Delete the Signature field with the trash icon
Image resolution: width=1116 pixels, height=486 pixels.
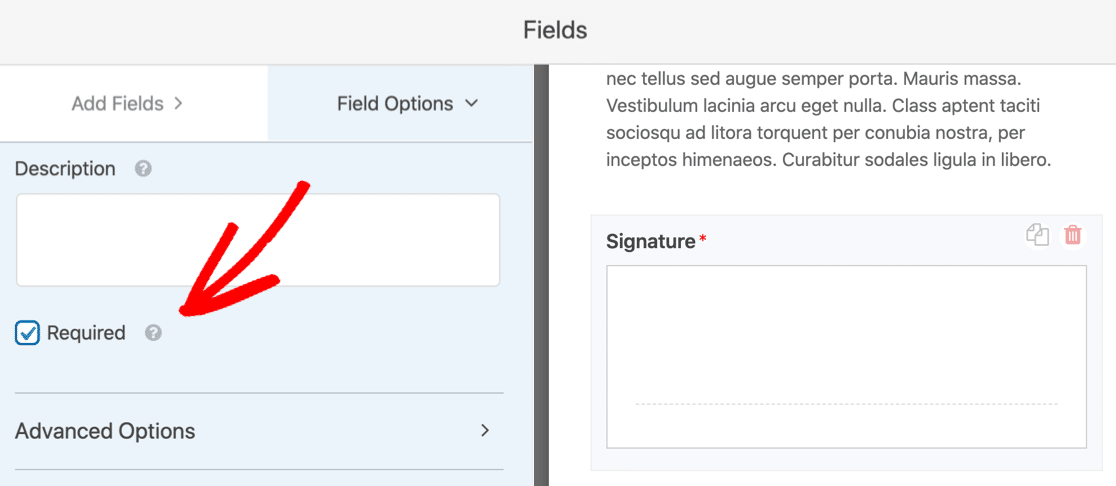pos(1073,235)
